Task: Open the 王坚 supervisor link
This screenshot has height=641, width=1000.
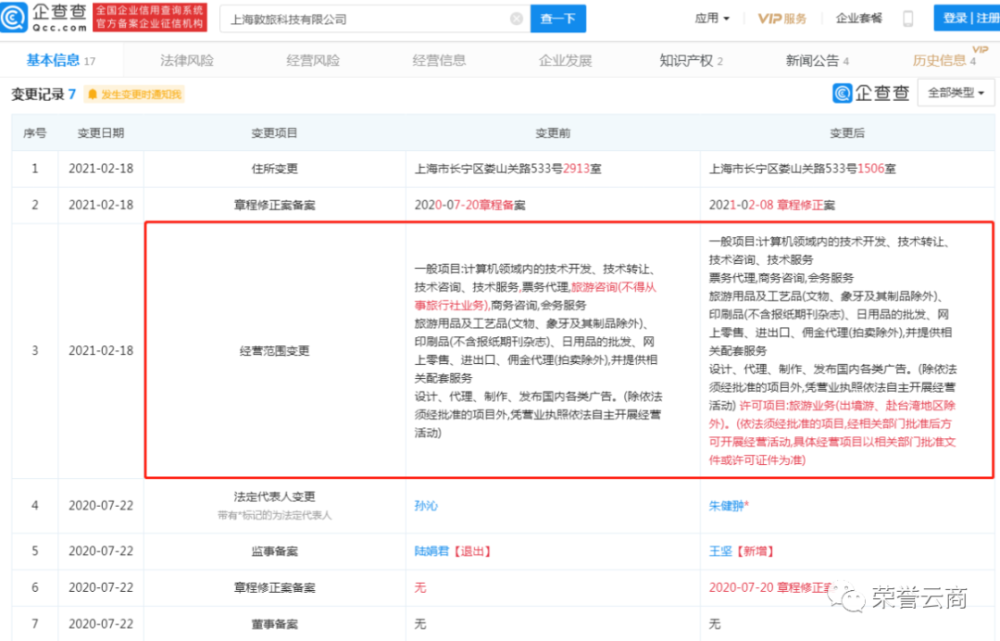Action: pyautogui.click(x=721, y=551)
